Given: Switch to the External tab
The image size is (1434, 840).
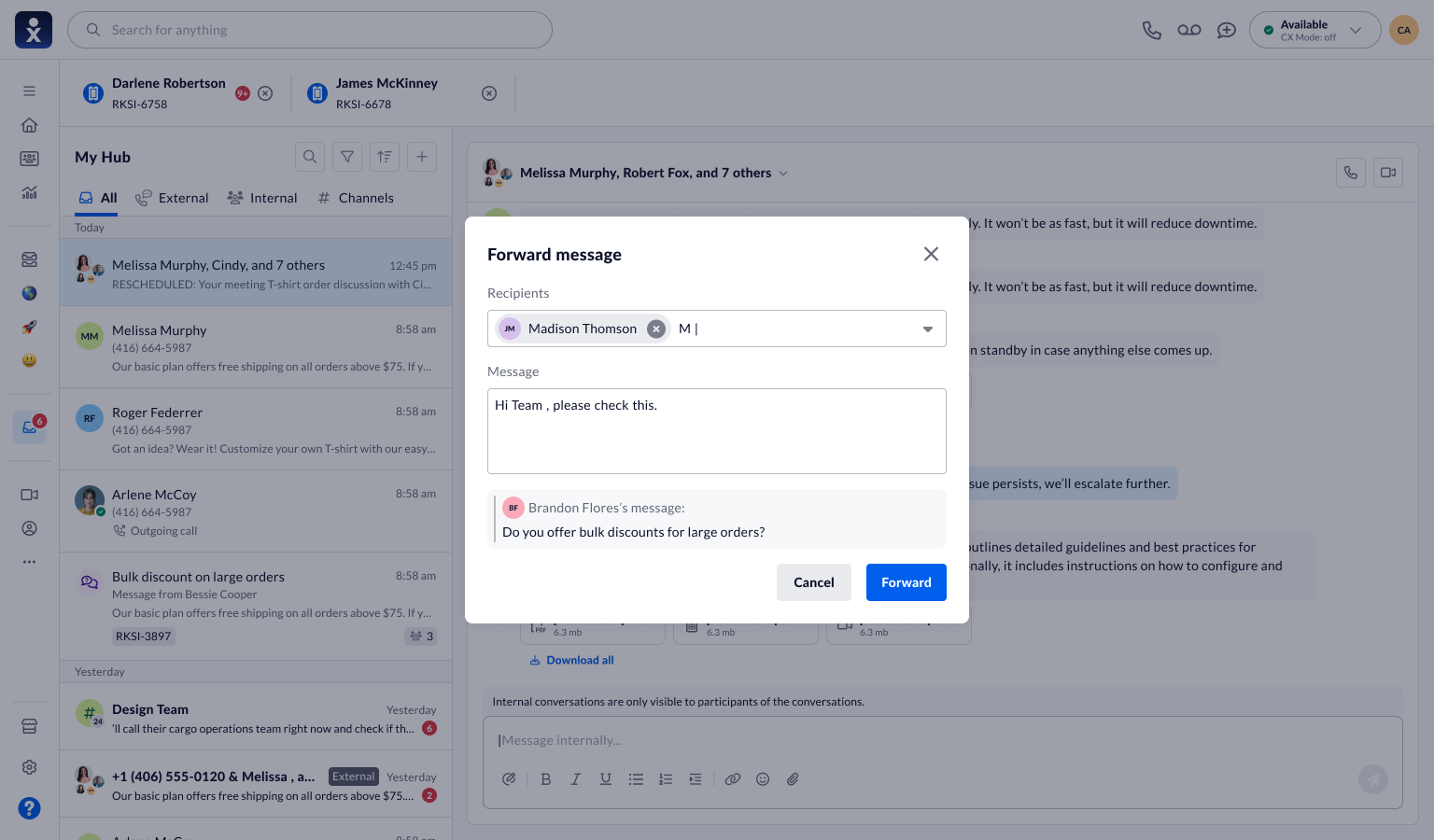Looking at the screenshot, I should [x=172, y=198].
